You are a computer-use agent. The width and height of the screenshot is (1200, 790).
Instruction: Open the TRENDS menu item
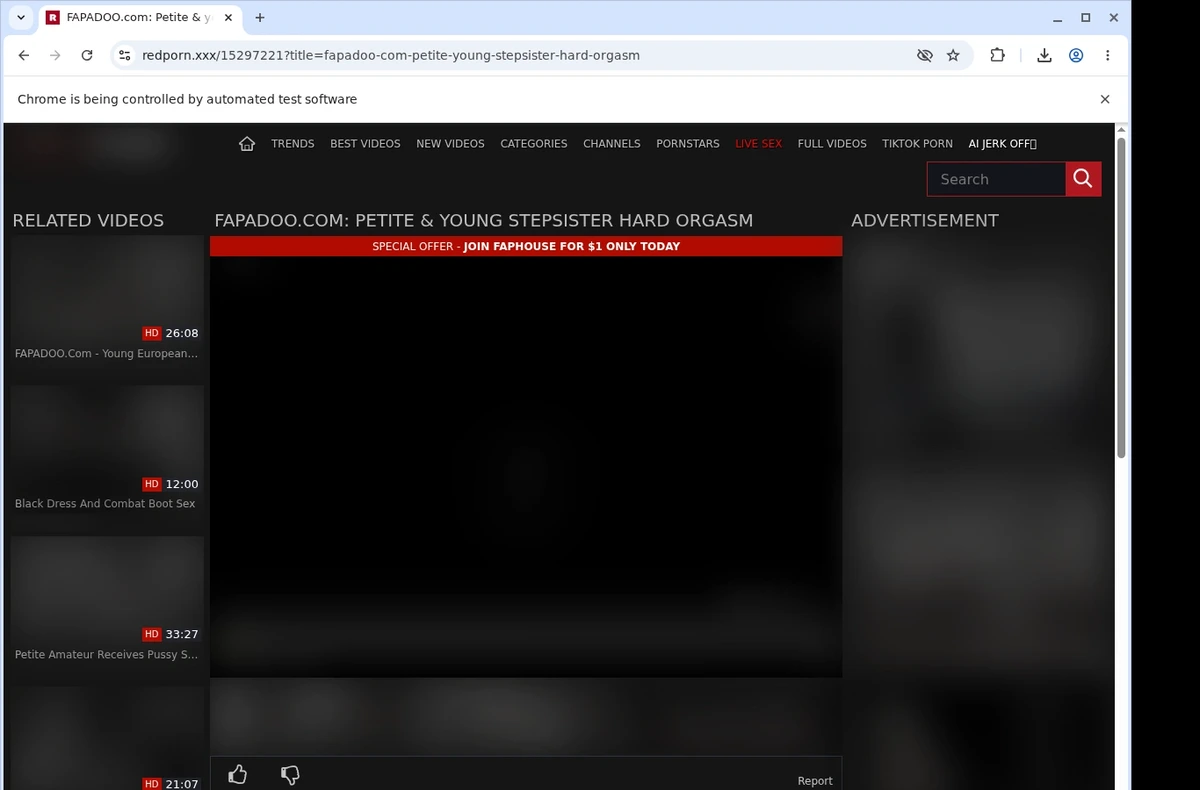point(293,144)
